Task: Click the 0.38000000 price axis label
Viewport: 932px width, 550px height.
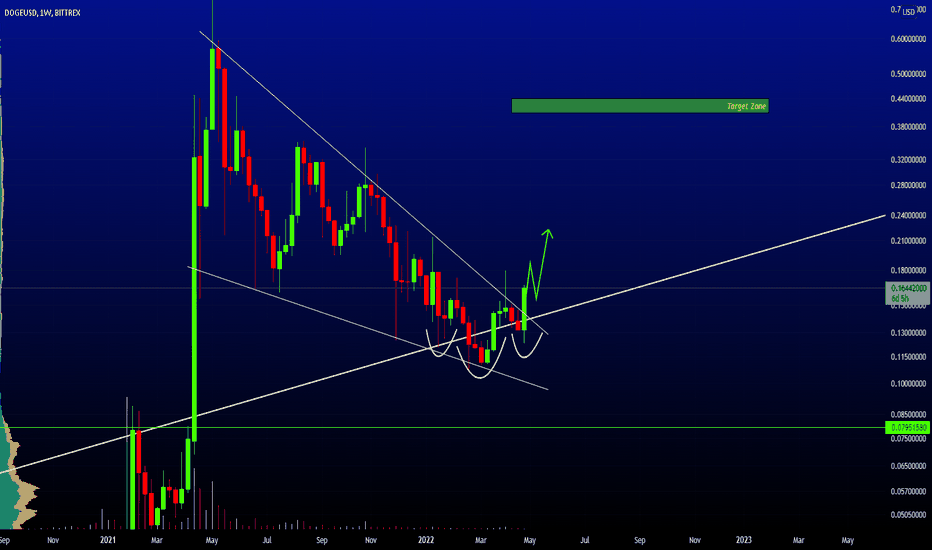Action: [x=908, y=127]
